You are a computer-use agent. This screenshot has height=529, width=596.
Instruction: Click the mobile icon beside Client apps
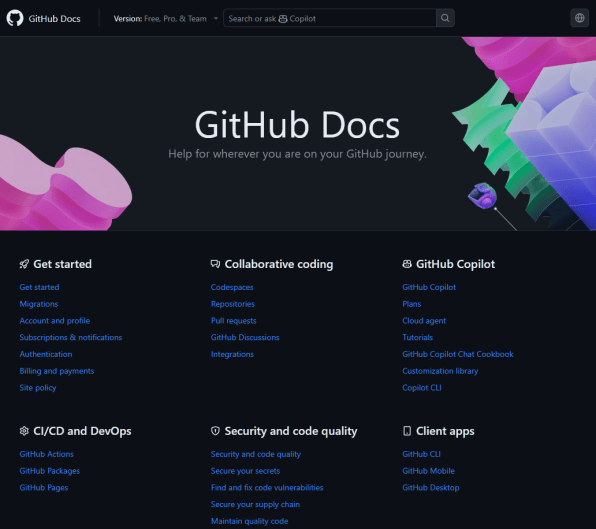[x=407, y=431]
